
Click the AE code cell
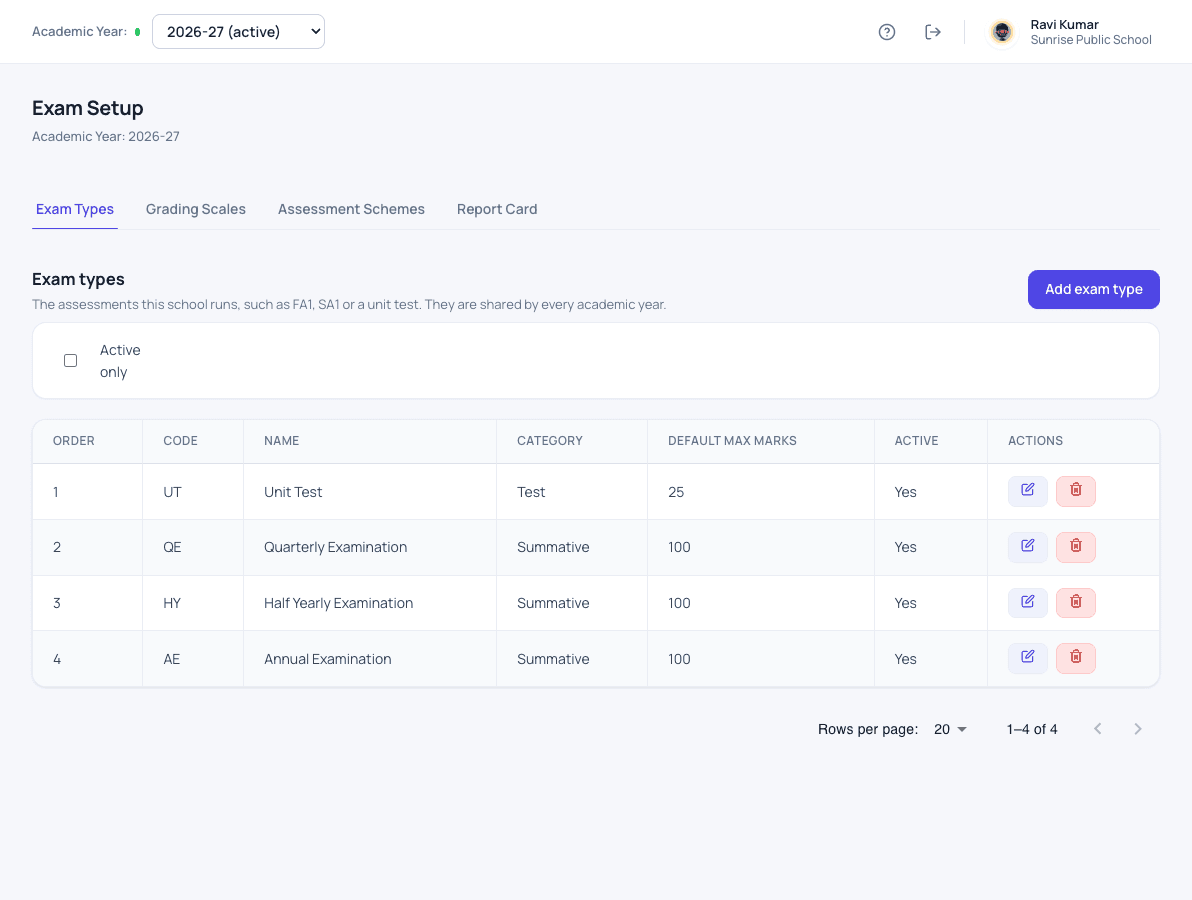coord(192,659)
